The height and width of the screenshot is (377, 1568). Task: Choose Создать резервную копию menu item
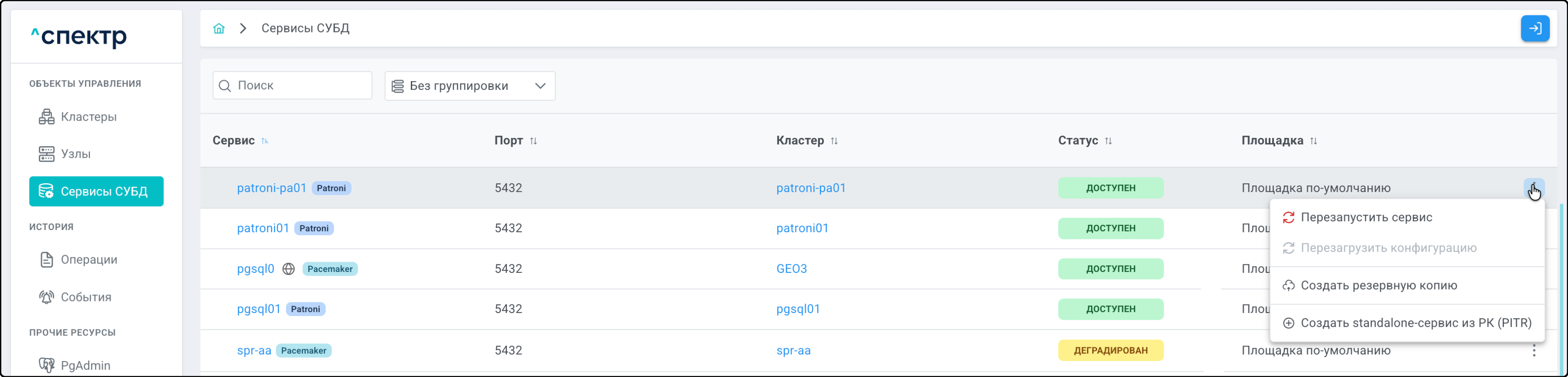(1378, 286)
